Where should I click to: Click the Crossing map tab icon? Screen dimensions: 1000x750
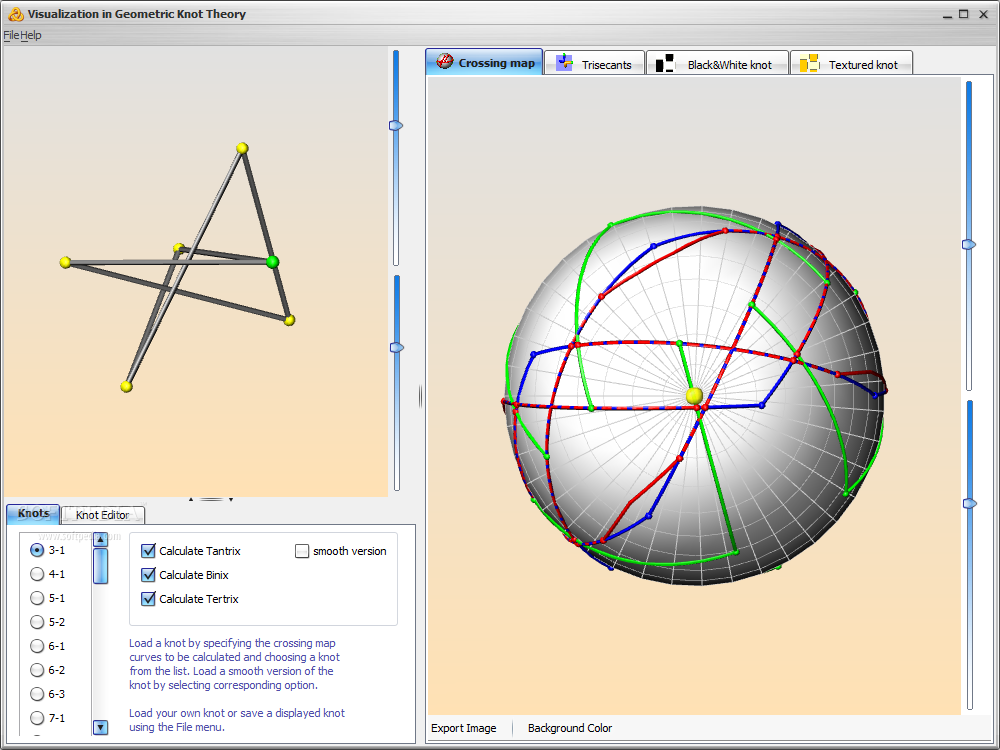(x=445, y=62)
